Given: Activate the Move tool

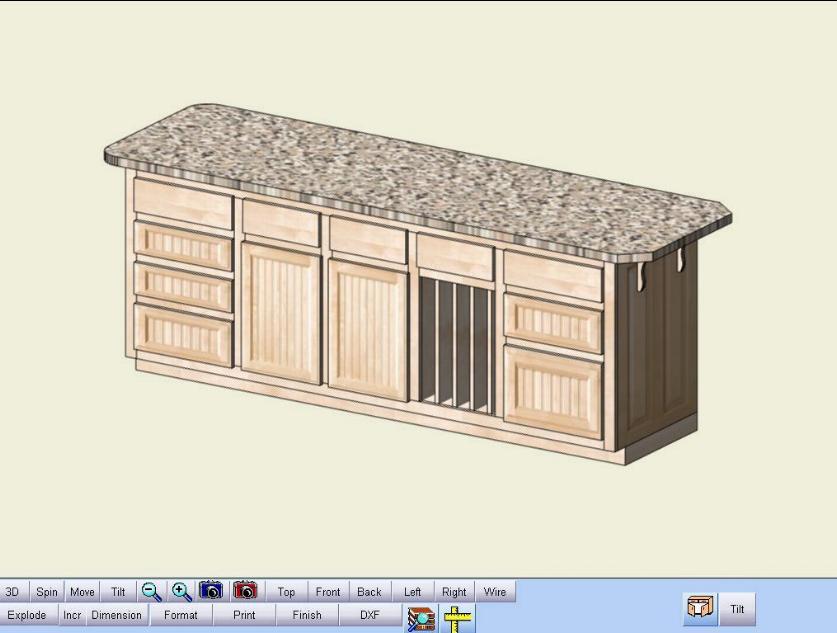Looking at the screenshot, I should (82, 592).
